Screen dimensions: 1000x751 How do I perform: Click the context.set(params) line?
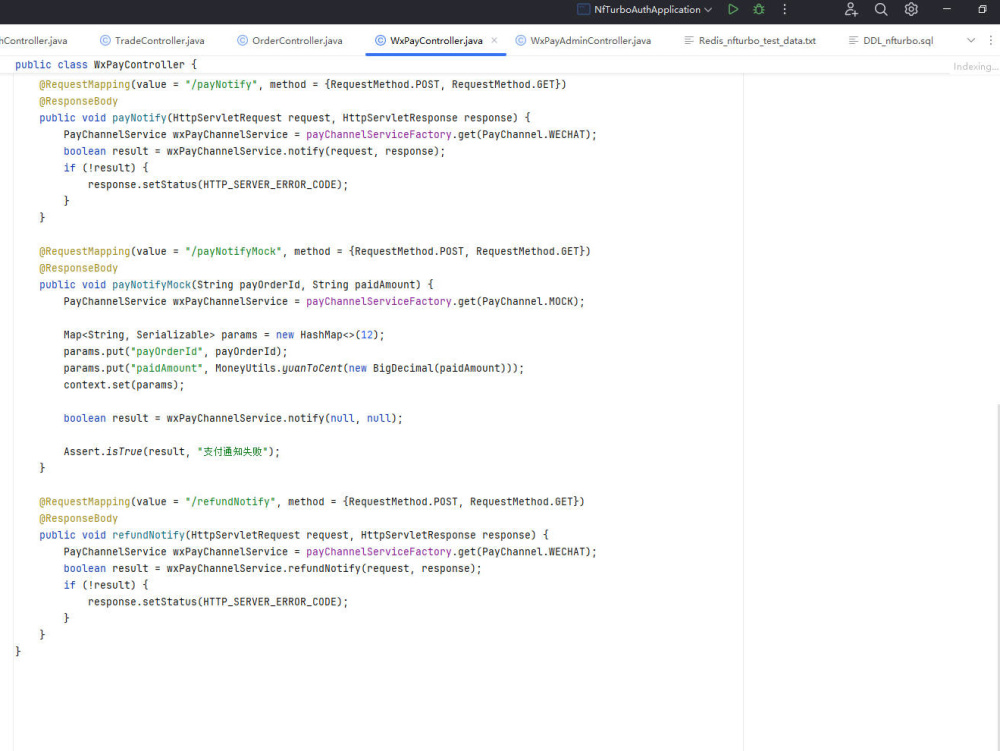[124, 385]
